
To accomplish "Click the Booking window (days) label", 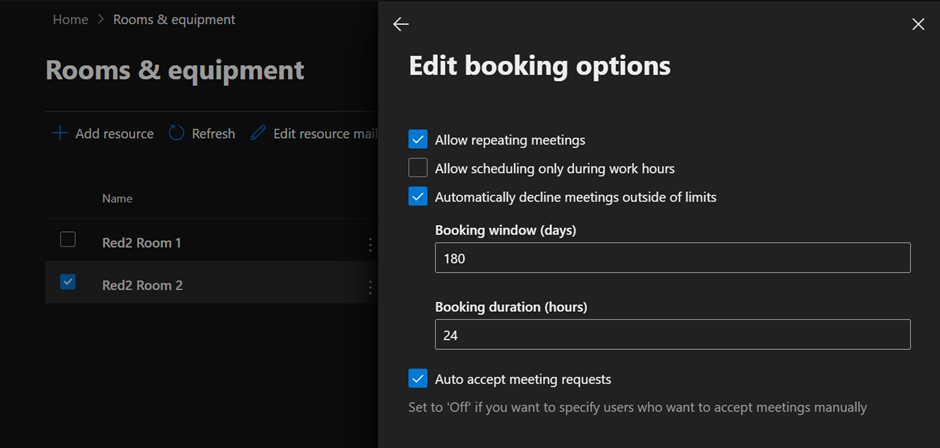I will [x=505, y=230].
